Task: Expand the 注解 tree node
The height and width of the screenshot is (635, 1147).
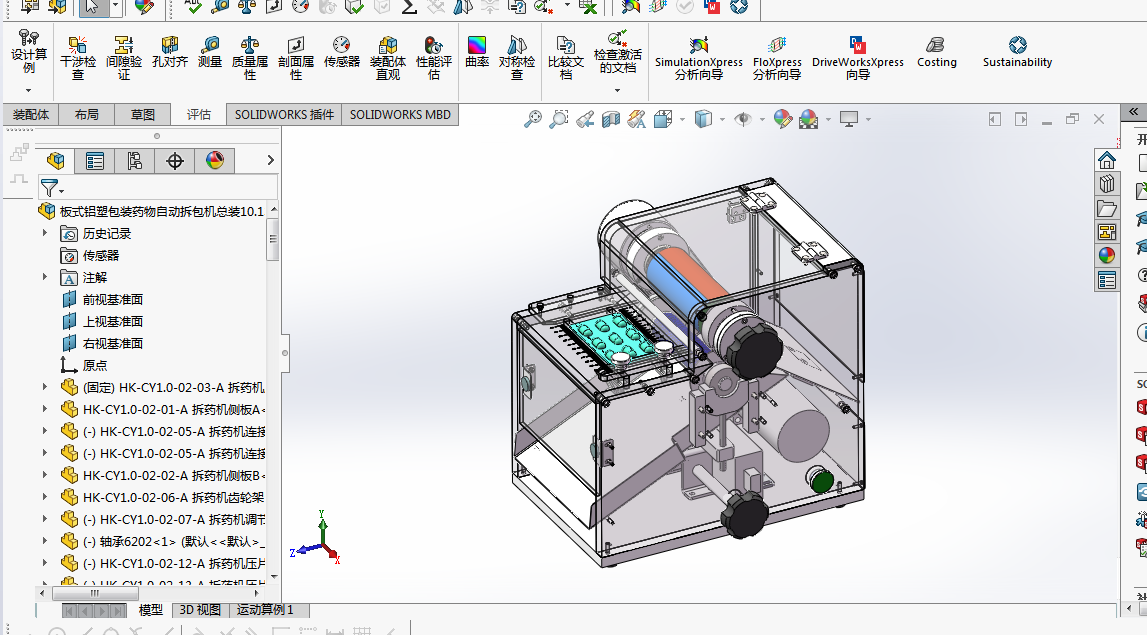Action: 45,277
